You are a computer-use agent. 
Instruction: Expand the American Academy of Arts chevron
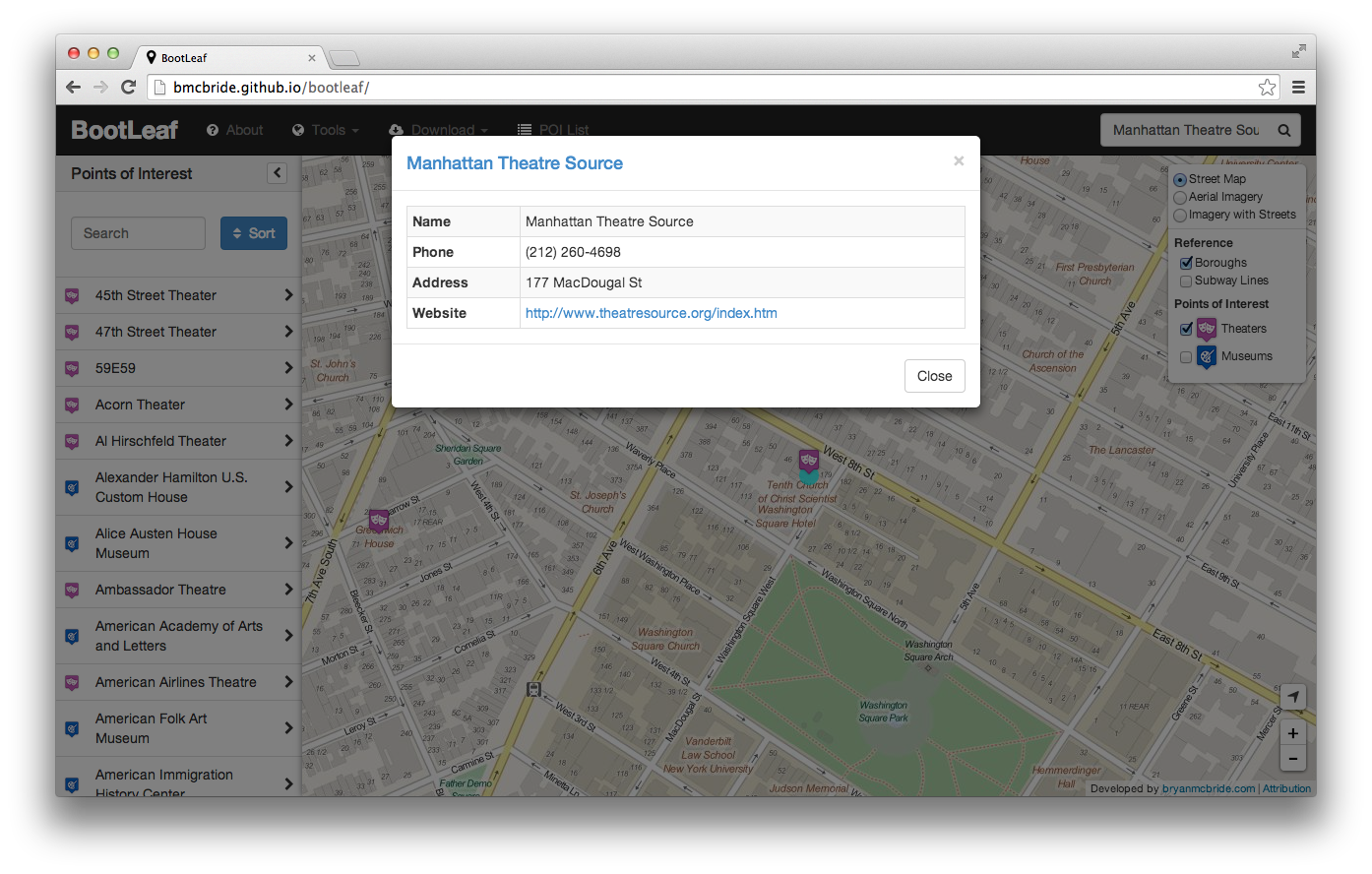coord(288,636)
